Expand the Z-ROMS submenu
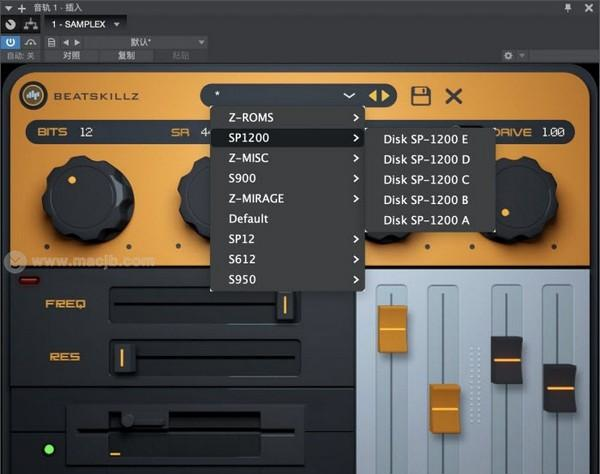 pos(287,117)
